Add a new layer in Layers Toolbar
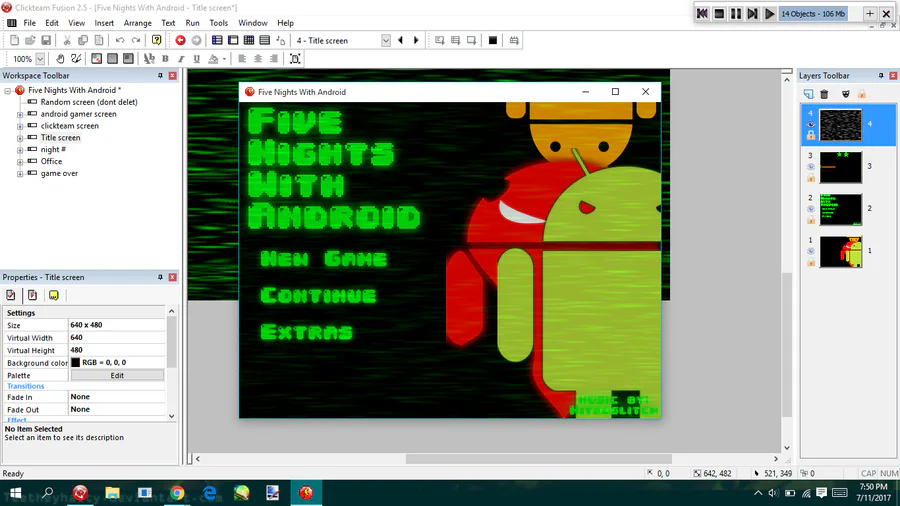 point(808,94)
